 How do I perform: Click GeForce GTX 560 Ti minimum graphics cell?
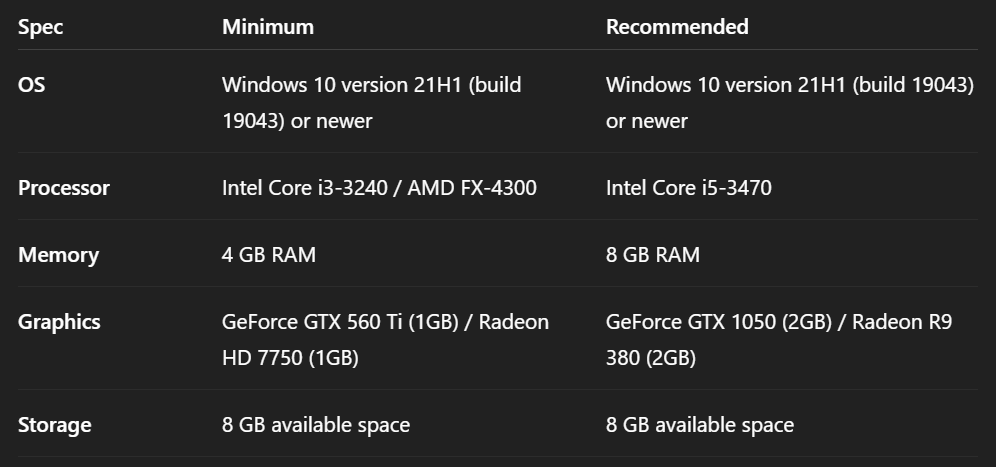pos(386,340)
